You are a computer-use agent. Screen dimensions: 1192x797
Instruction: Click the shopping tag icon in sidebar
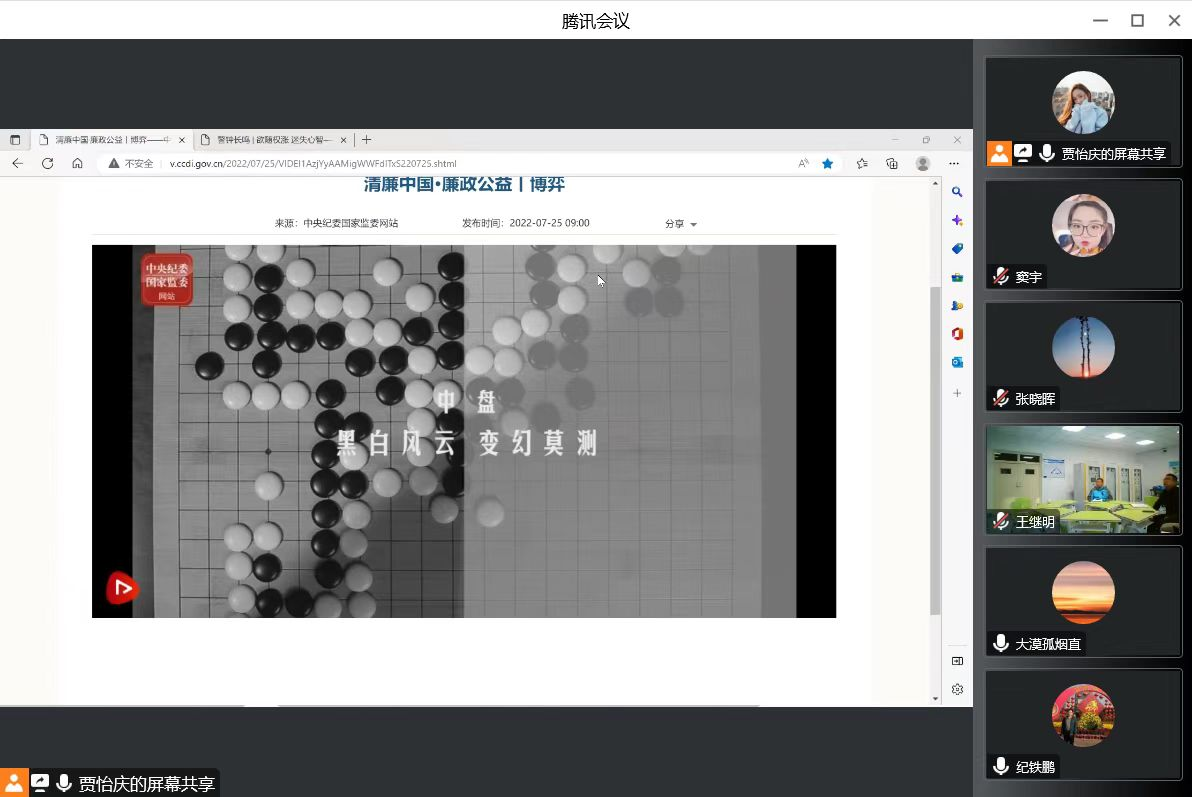(957, 248)
